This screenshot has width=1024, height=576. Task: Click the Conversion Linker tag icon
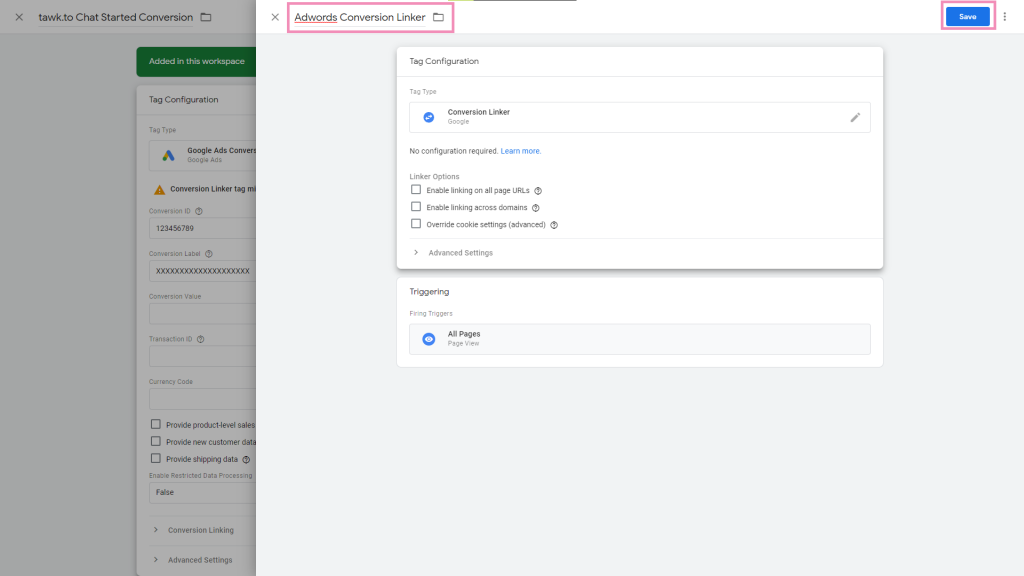pos(428,117)
